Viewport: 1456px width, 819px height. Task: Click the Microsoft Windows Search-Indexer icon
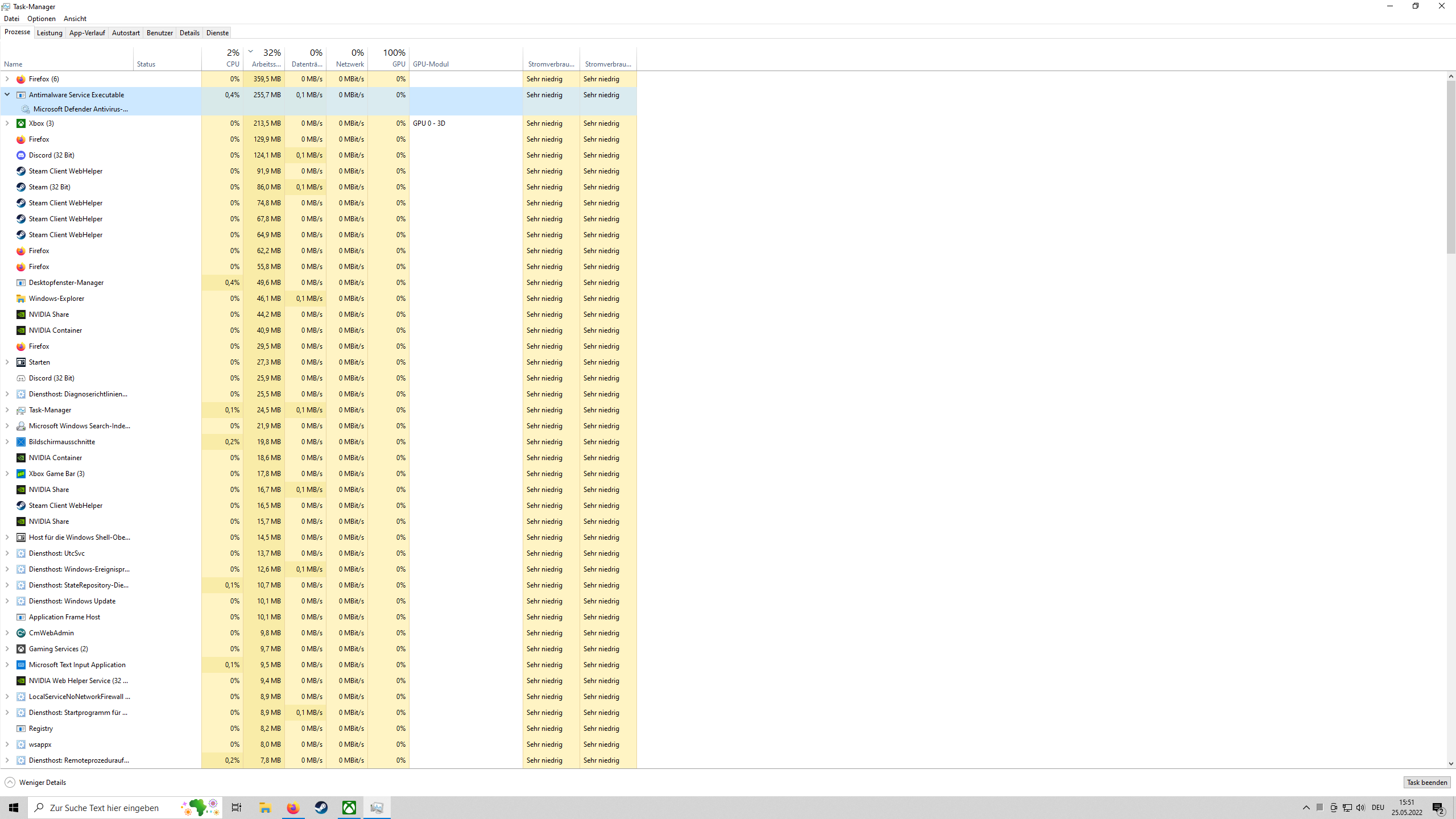click(x=21, y=426)
